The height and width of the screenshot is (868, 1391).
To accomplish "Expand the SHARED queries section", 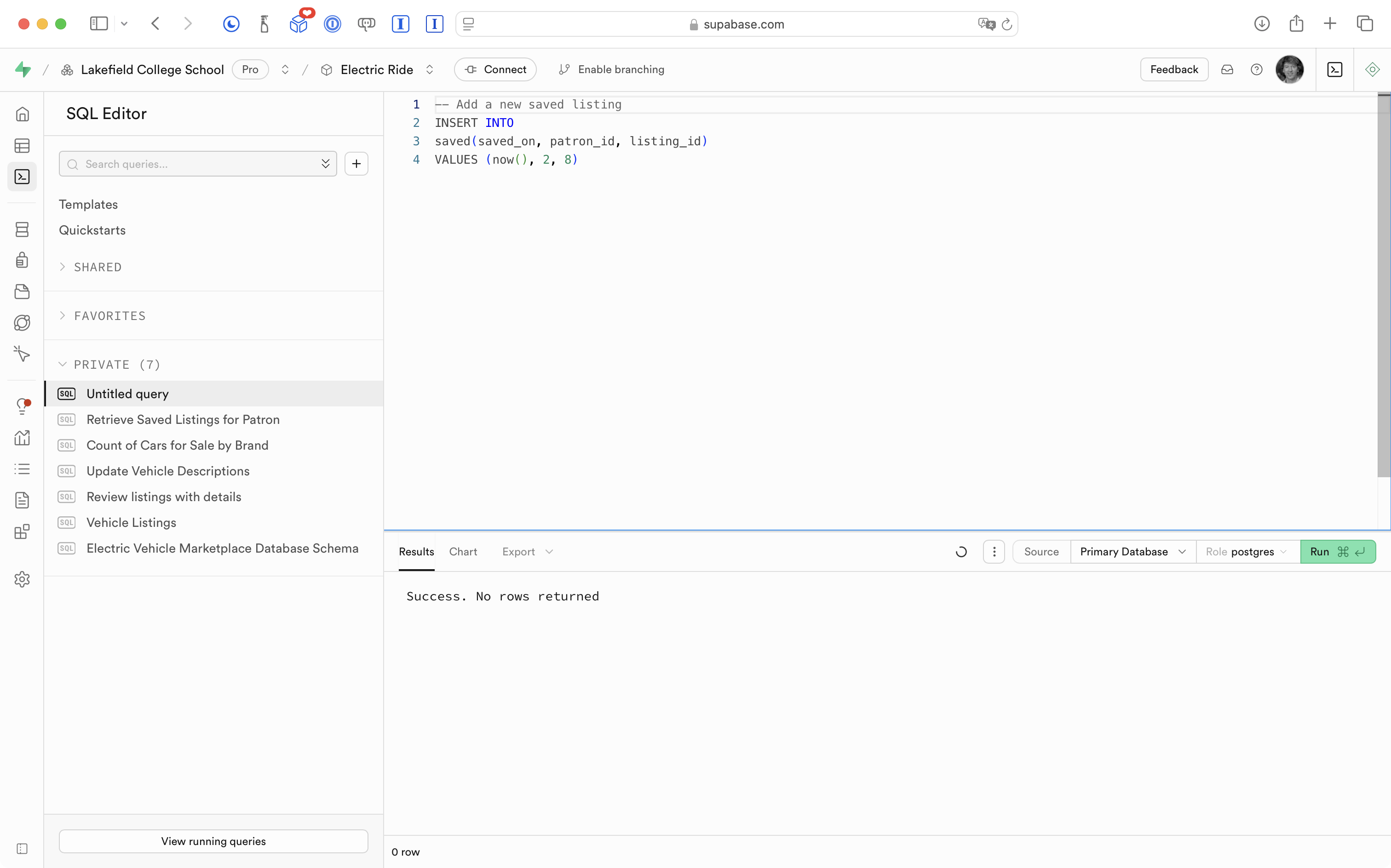I will coord(97,267).
